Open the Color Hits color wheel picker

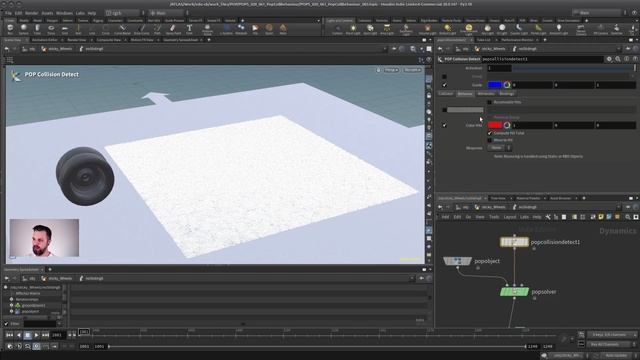tap(507, 125)
